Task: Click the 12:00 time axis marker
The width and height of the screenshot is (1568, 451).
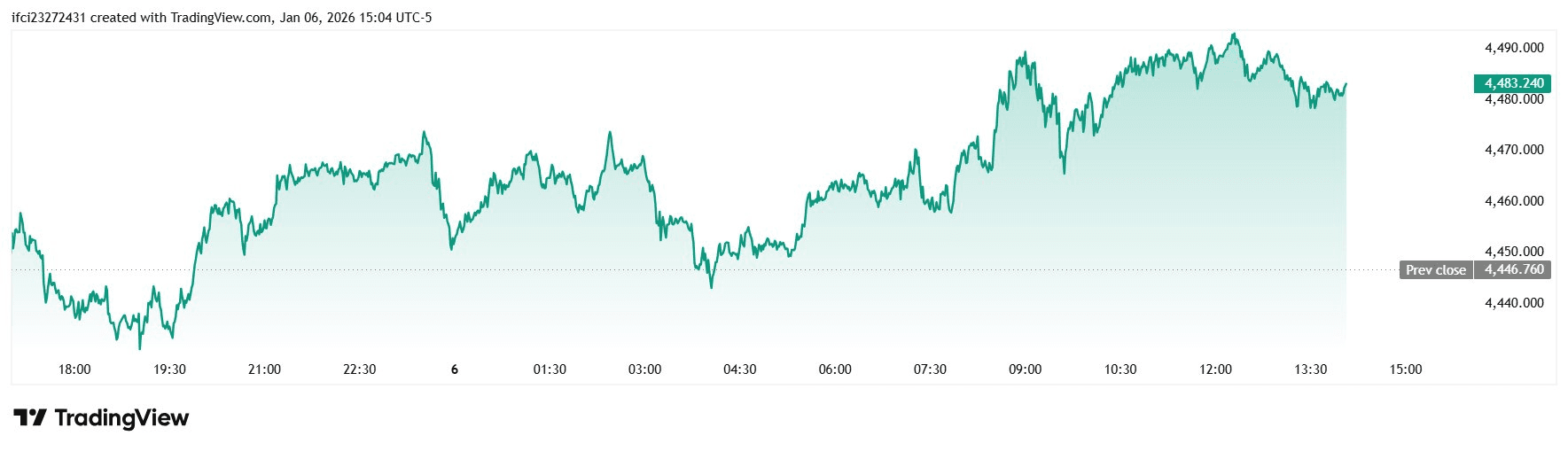Action: tap(1215, 369)
